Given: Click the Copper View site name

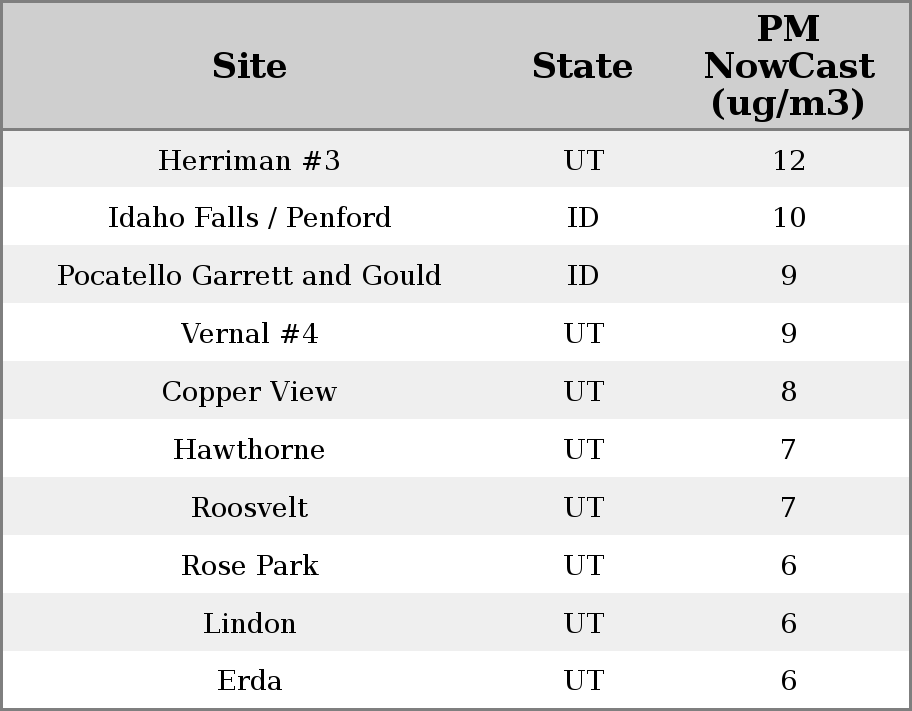Looking at the screenshot, I should [x=249, y=392].
